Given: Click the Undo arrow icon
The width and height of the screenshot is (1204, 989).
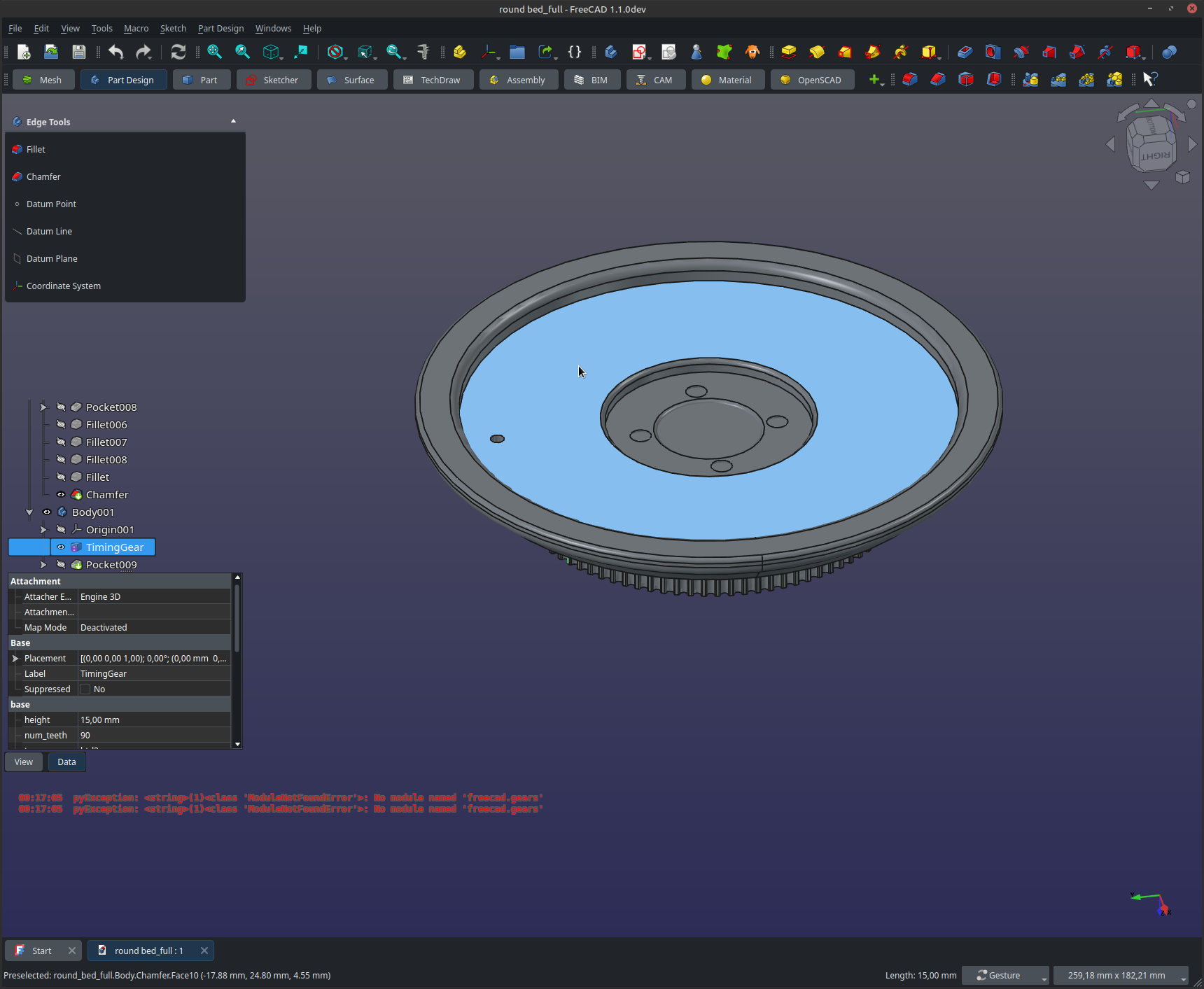Looking at the screenshot, I should tap(116, 52).
